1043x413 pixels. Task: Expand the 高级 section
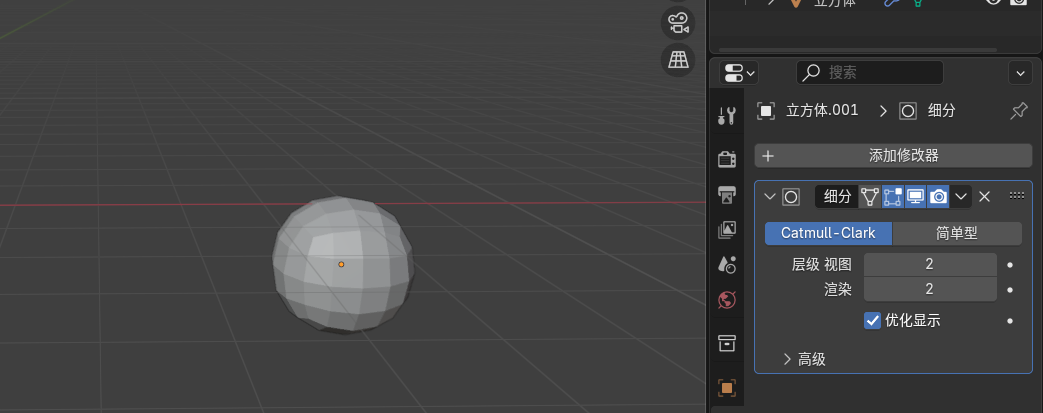(787, 359)
